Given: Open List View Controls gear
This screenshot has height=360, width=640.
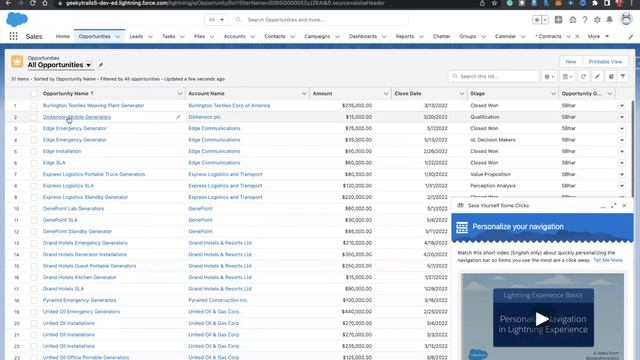Looking at the screenshot, I should [x=549, y=76].
